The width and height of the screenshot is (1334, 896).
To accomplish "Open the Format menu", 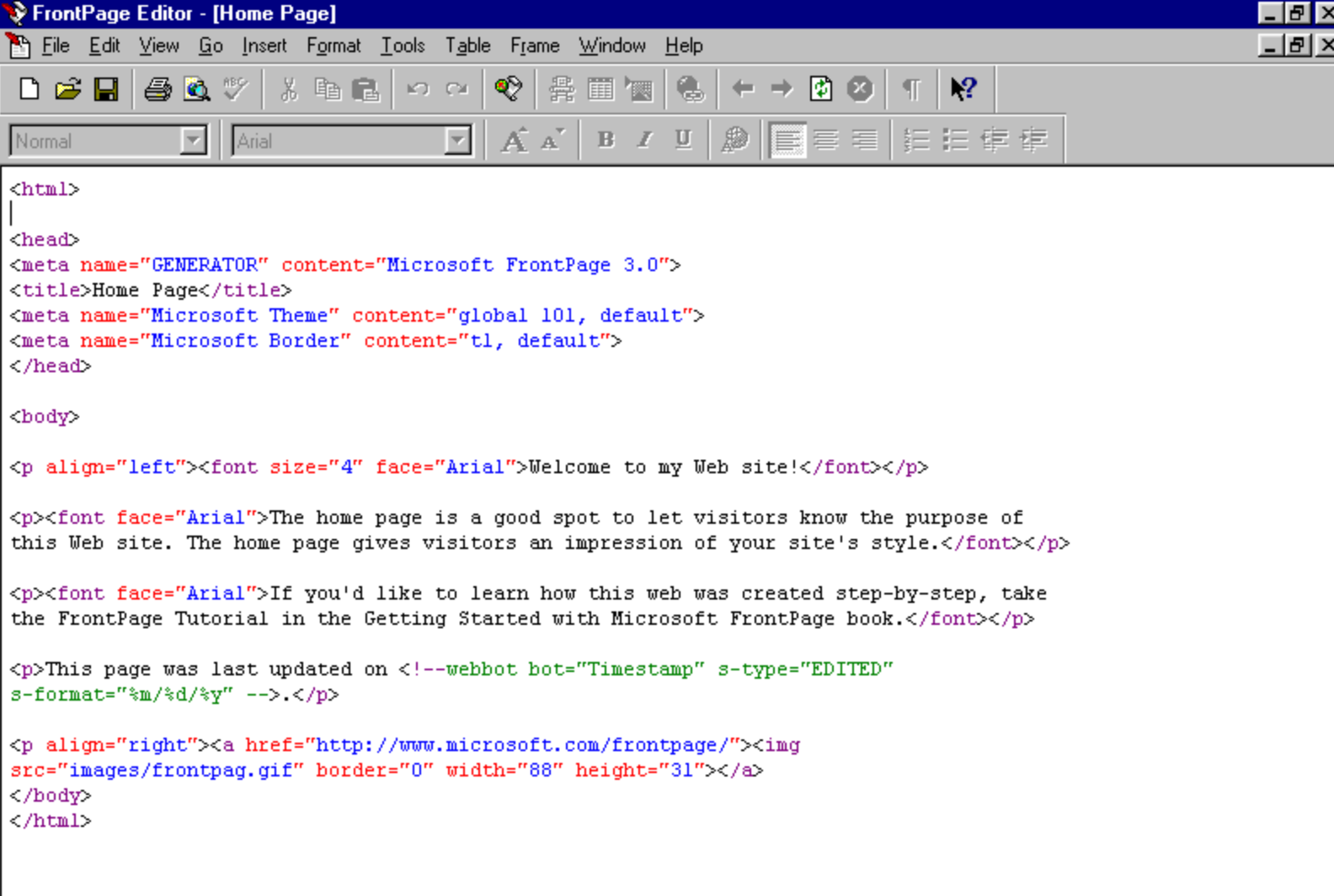I will [333, 45].
